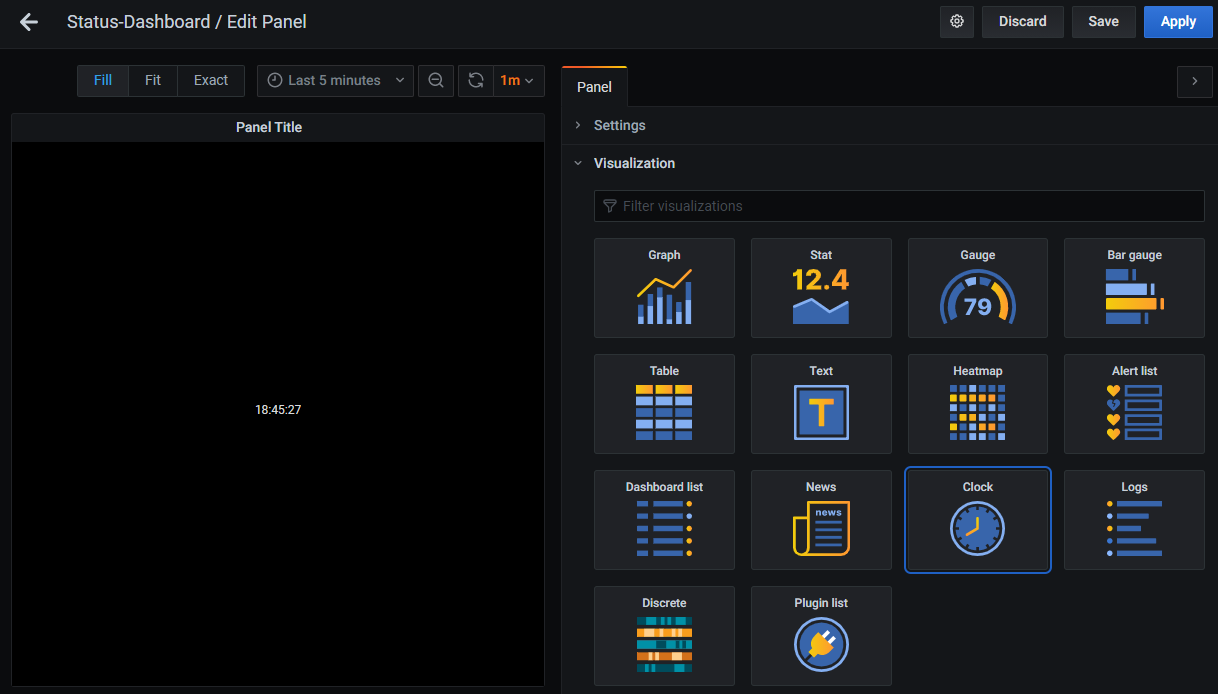
Task: Select the Graph visualization
Action: point(664,288)
